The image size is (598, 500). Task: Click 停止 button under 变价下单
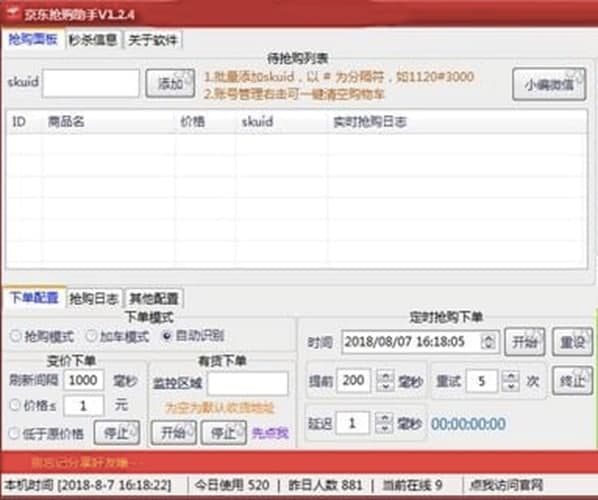(x=117, y=433)
